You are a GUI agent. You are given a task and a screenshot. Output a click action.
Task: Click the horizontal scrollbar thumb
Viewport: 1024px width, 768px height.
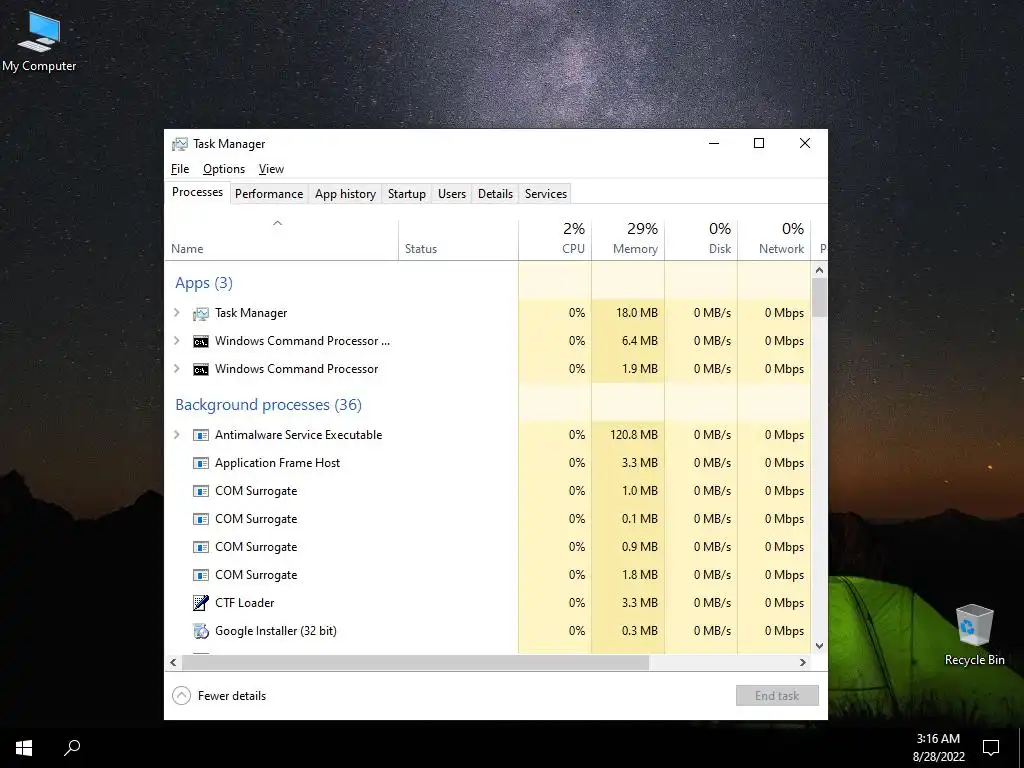point(415,662)
